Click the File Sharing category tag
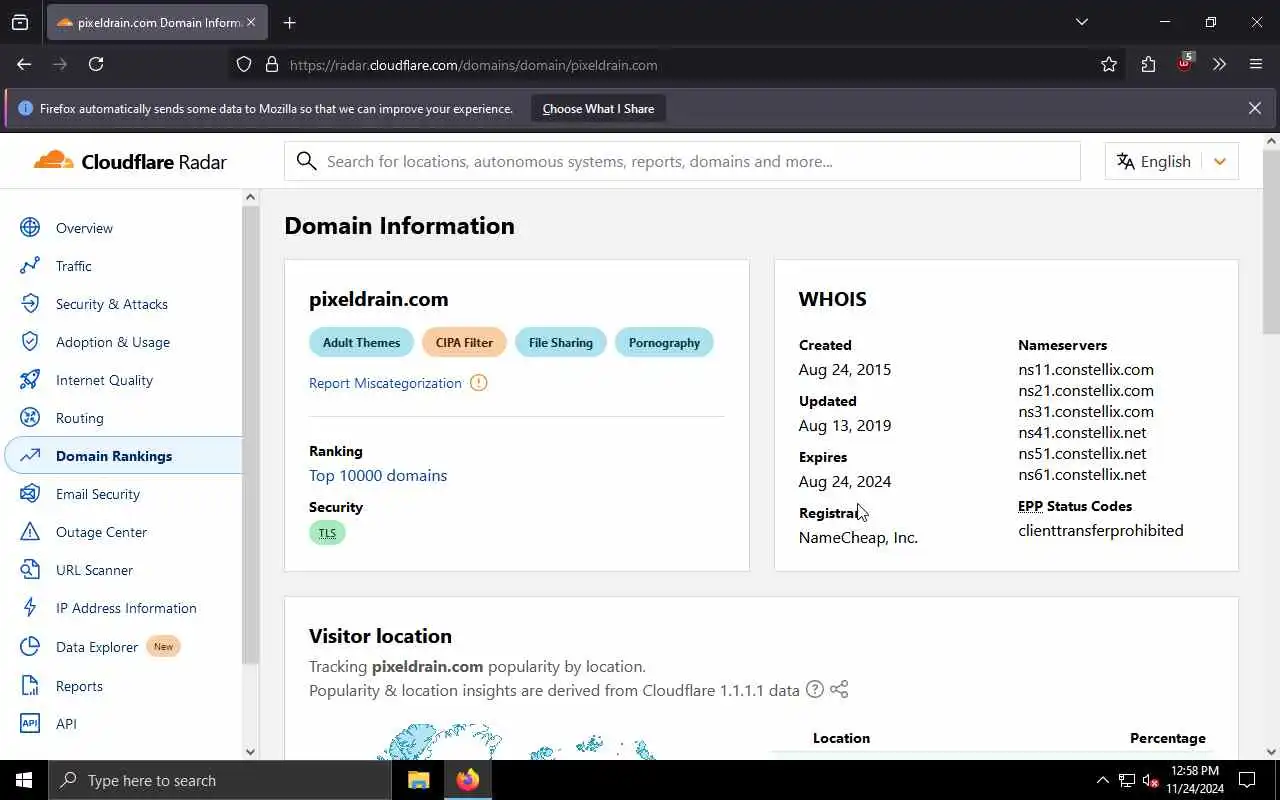Screen dimensions: 1280x800 pyautogui.click(x=561, y=342)
